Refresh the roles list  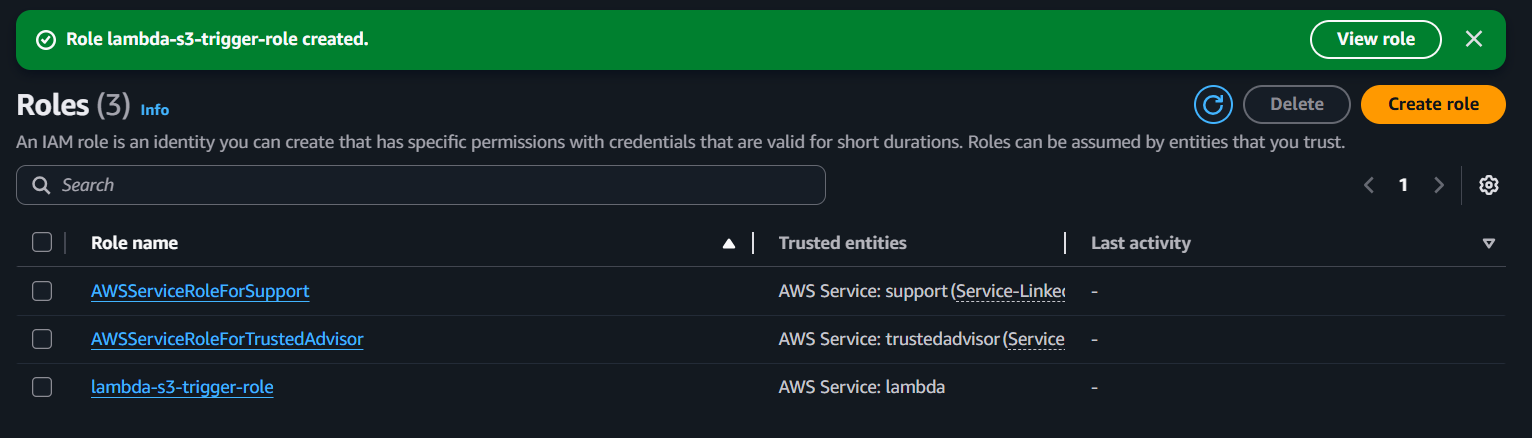pyautogui.click(x=1213, y=104)
